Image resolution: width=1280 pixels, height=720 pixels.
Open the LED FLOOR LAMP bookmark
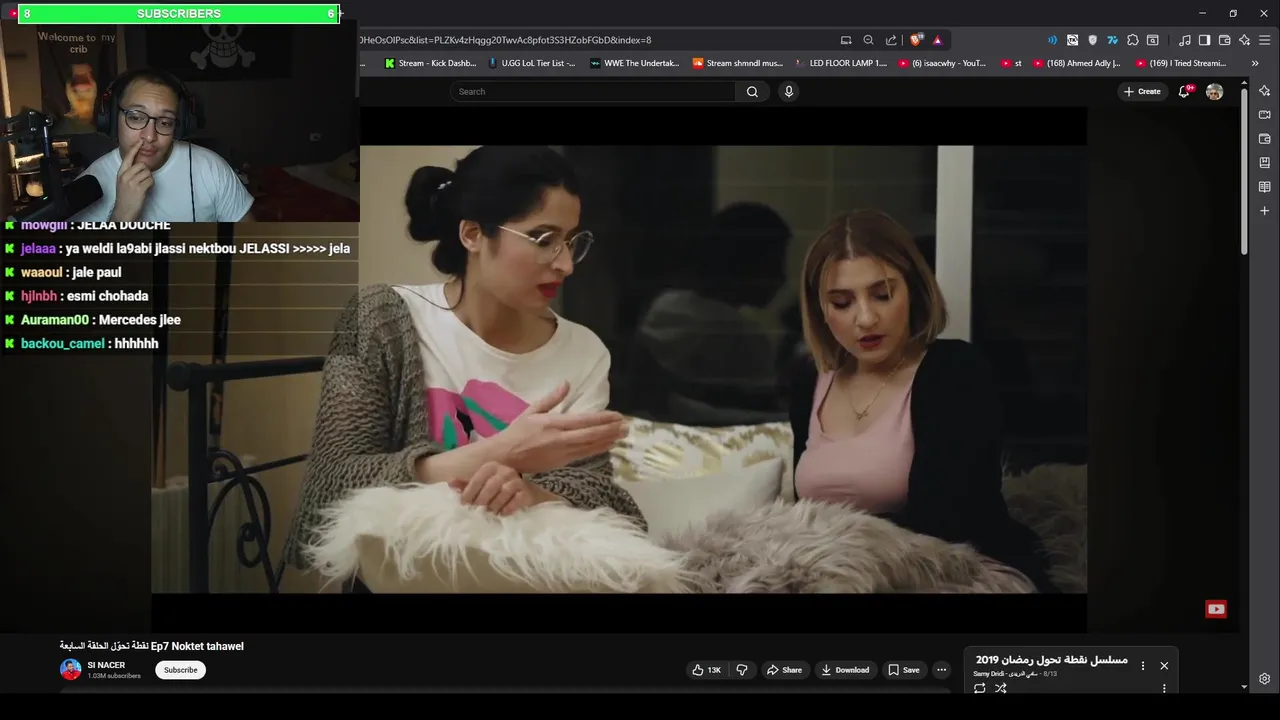click(x=840, y=63)
